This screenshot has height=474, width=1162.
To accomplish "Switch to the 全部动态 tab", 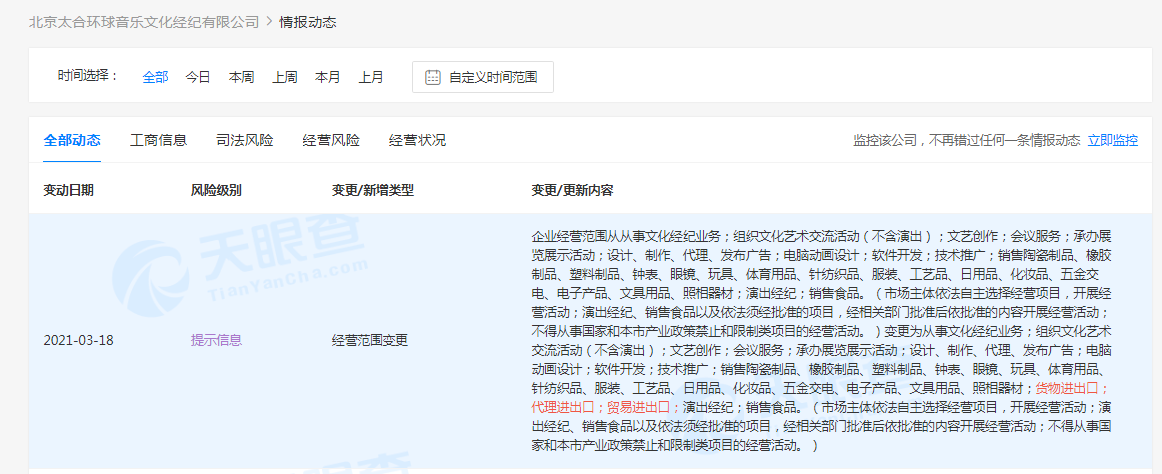I will tap(72, 140).
